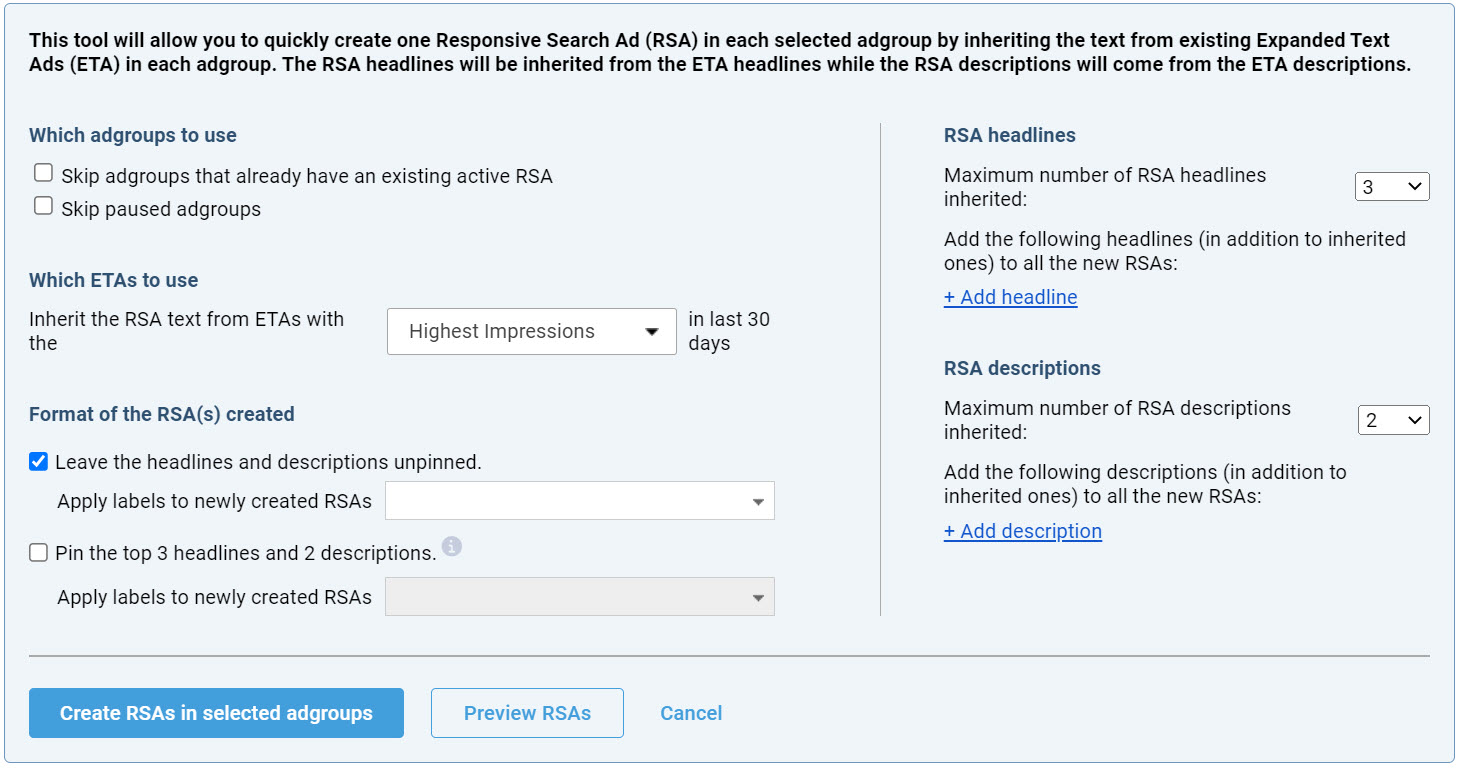This screenshot has height=774, width=1463.
Task: Click the Preview RSAs button
Action: coord(527,713)
